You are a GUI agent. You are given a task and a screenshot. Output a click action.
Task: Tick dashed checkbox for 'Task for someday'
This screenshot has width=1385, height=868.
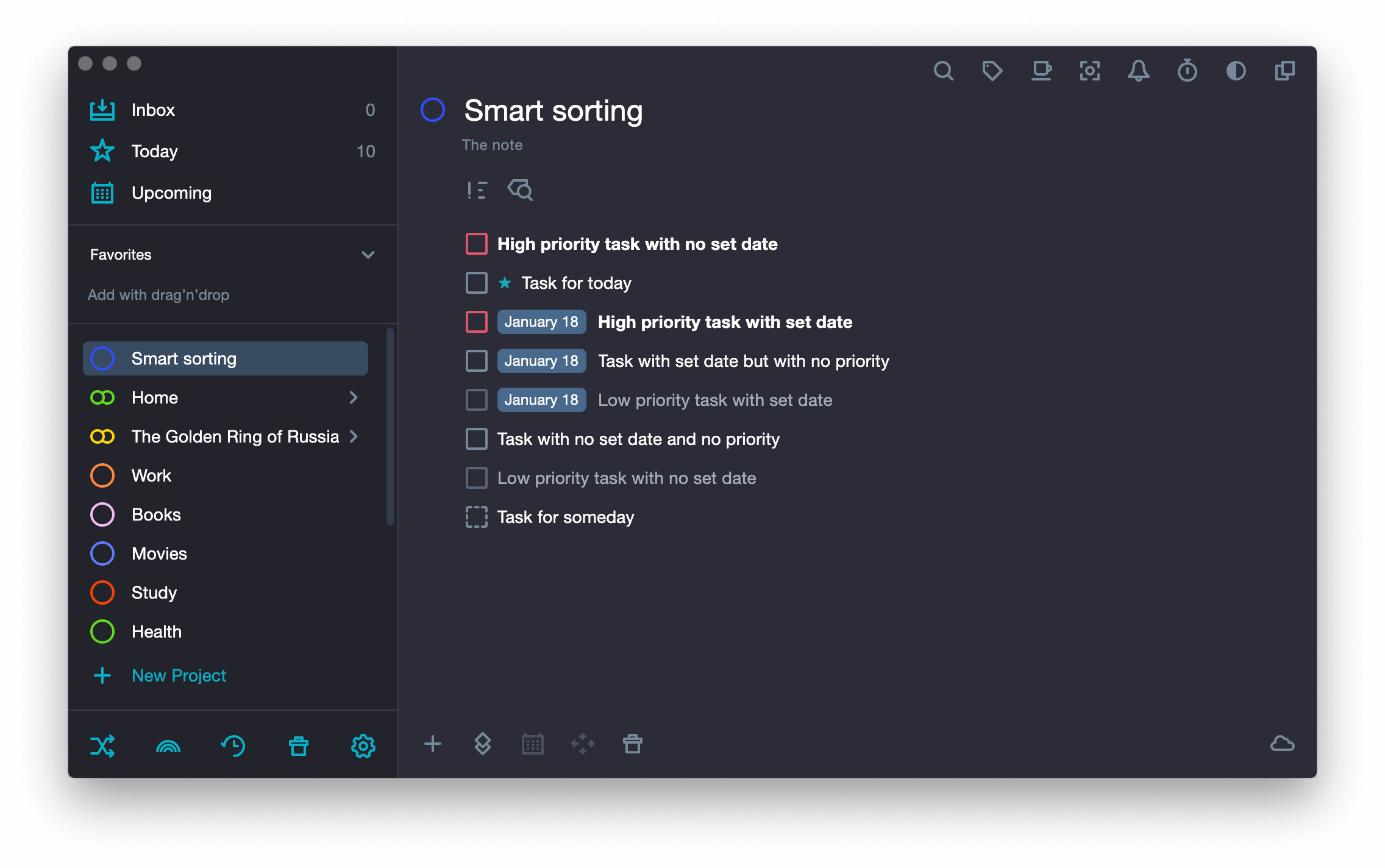pyautogui.click(x=476, y=517)
